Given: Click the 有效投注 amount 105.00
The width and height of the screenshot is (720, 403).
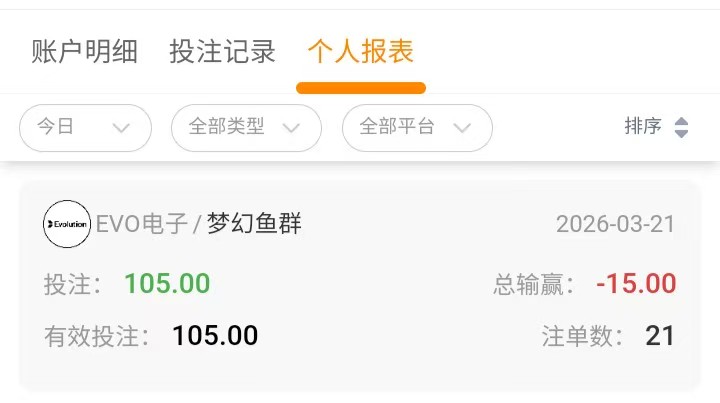Looking at the screenshot, I should coord(215,336).
